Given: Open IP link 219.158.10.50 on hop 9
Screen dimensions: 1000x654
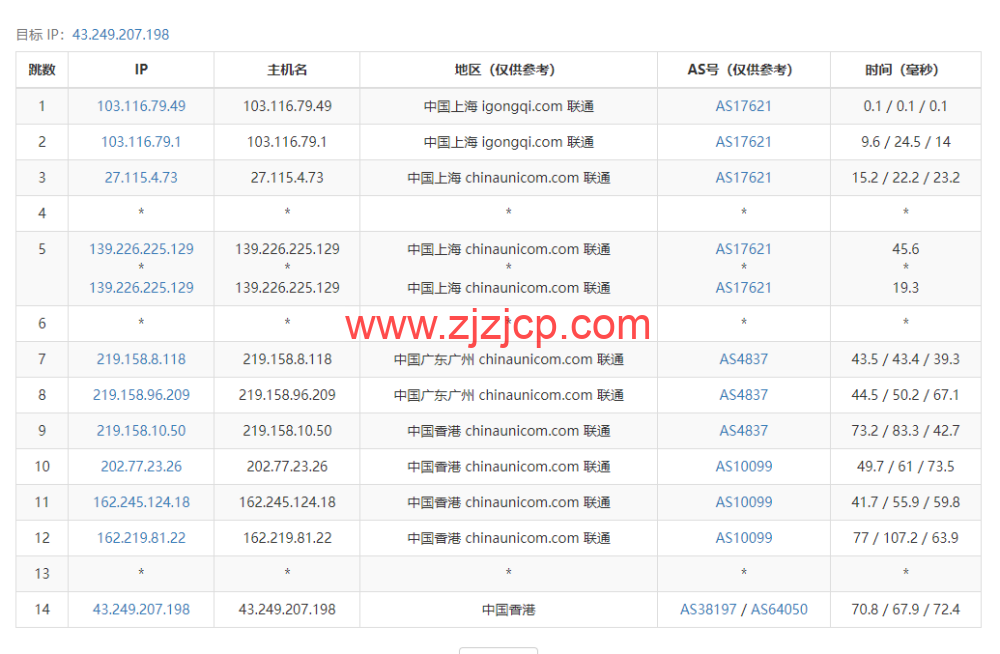Looking at the screenshot, I should pyautogui.click(x=140, y=430).
